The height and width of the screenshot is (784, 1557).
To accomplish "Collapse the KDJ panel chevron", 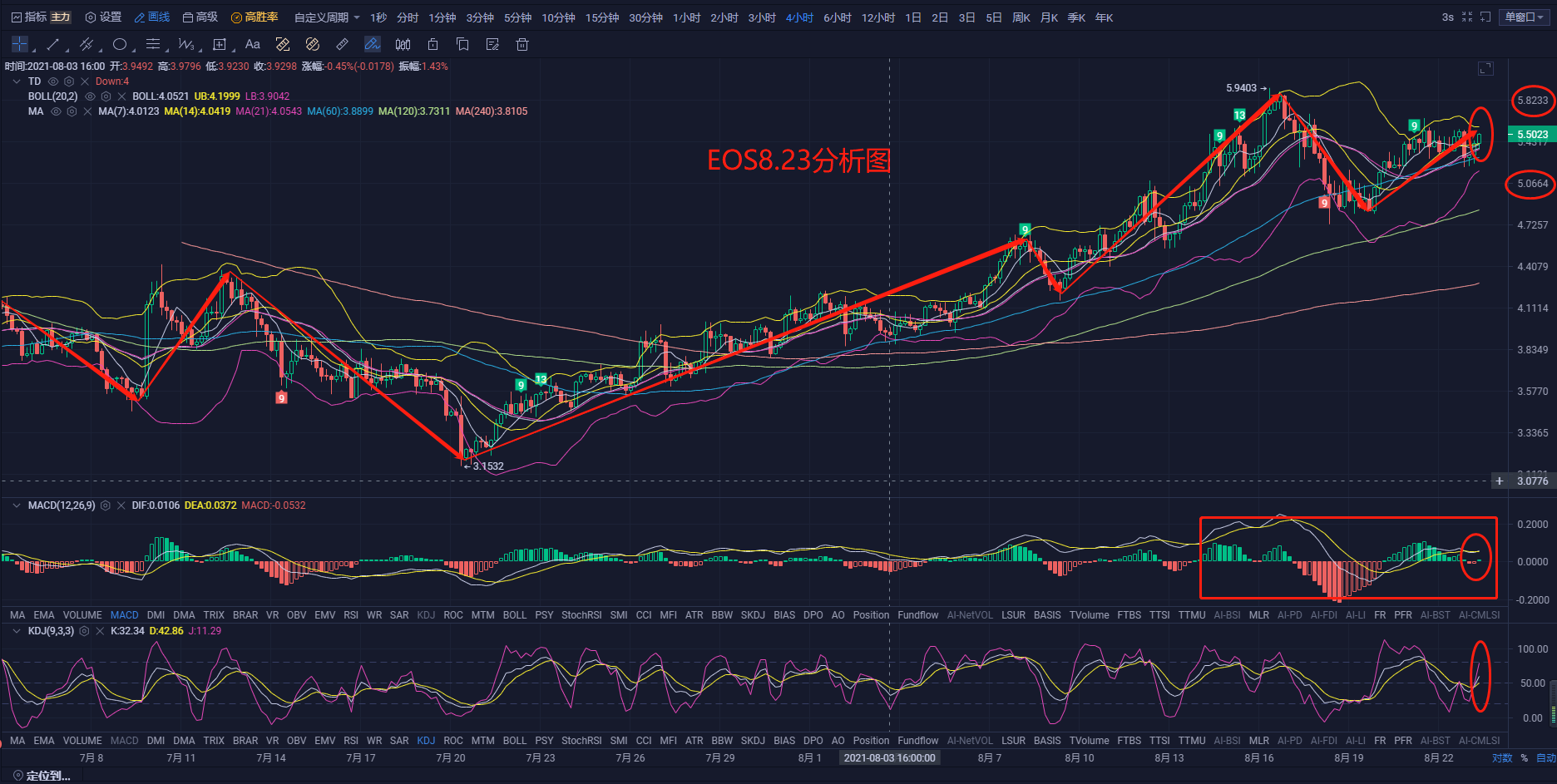I will click(x=17, y=631).
